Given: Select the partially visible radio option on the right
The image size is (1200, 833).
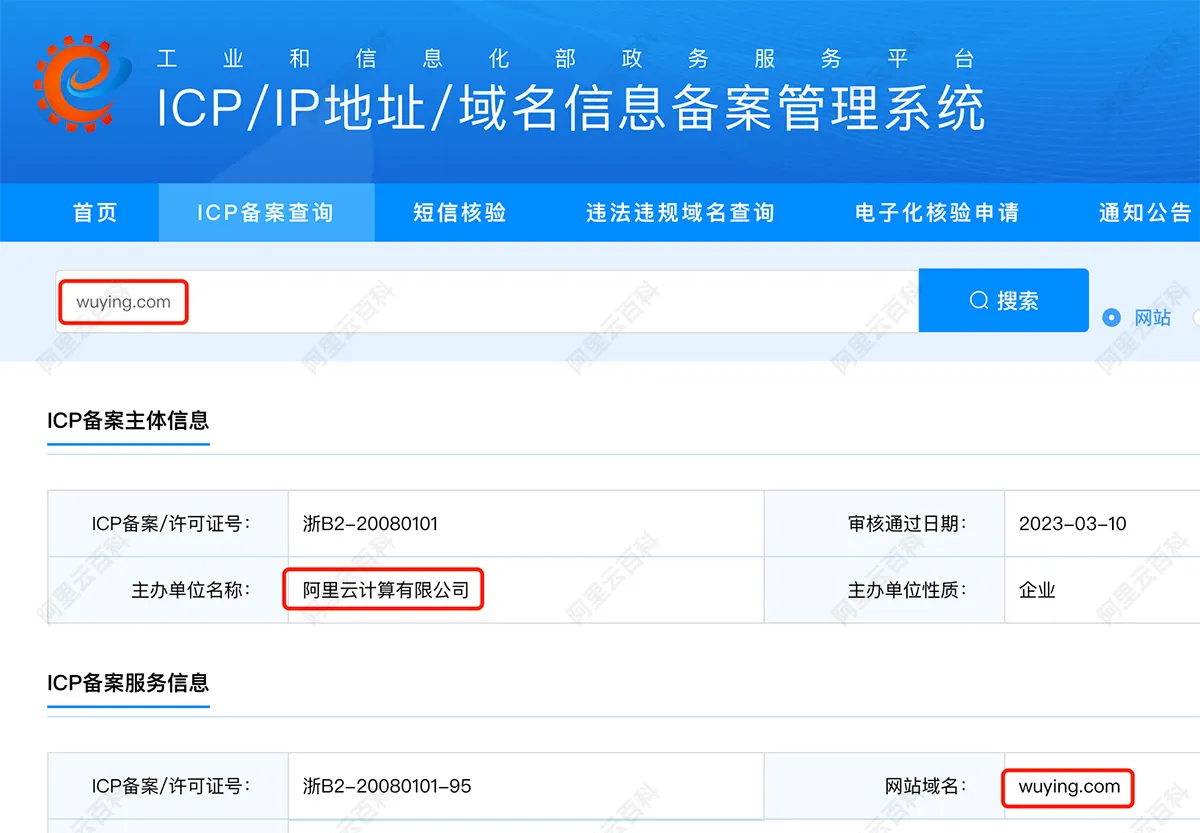Looking at the screenshot, I should 1196,316.
